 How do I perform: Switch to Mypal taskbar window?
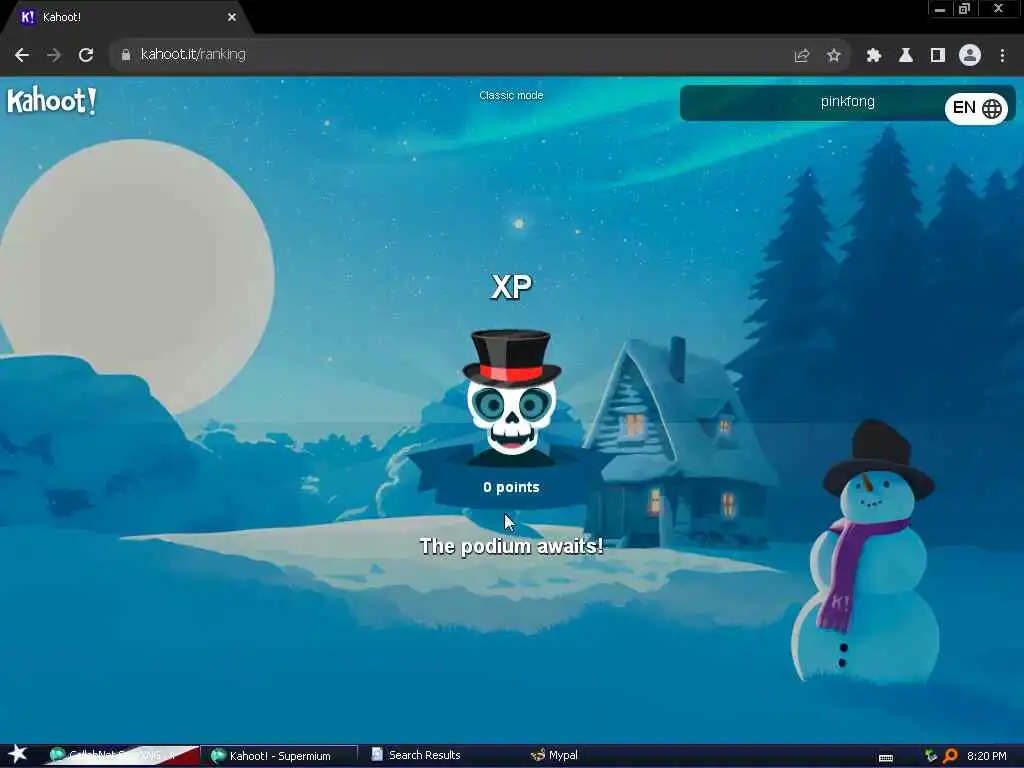pyautogui.click(x=554, y=756)
